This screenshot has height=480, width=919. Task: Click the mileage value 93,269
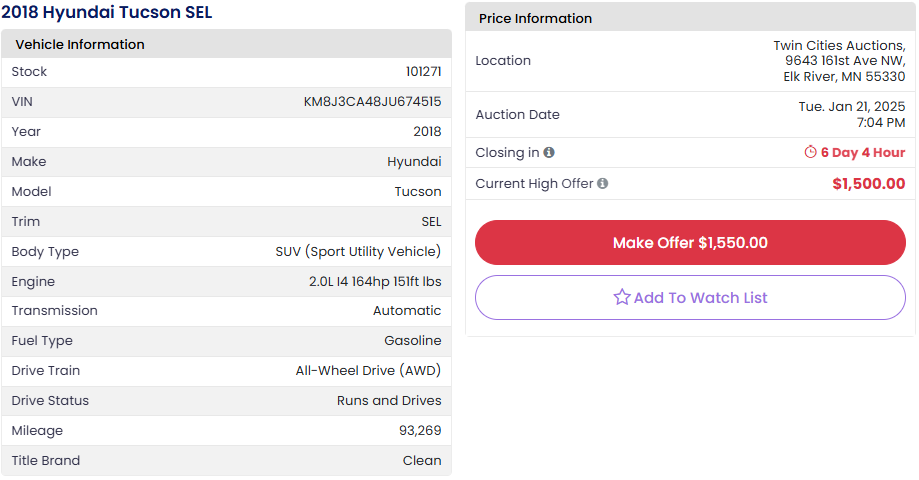click(x=420, y=431)
